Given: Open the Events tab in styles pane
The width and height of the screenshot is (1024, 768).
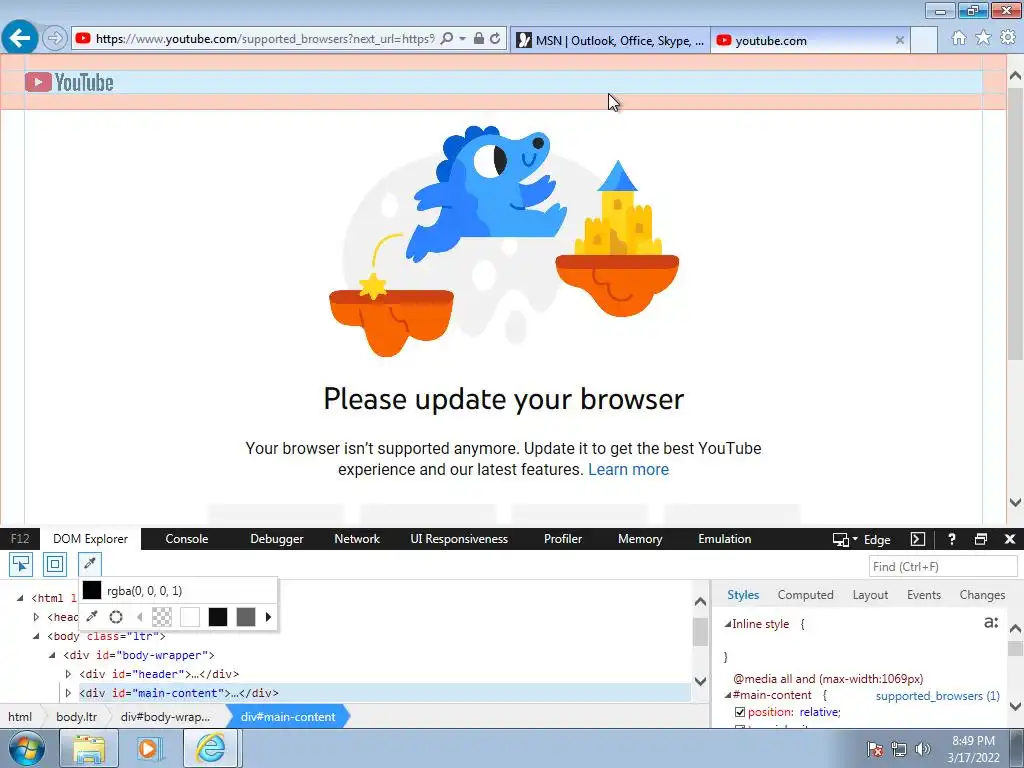Looking at the screenshot, I should coord(923,595).
